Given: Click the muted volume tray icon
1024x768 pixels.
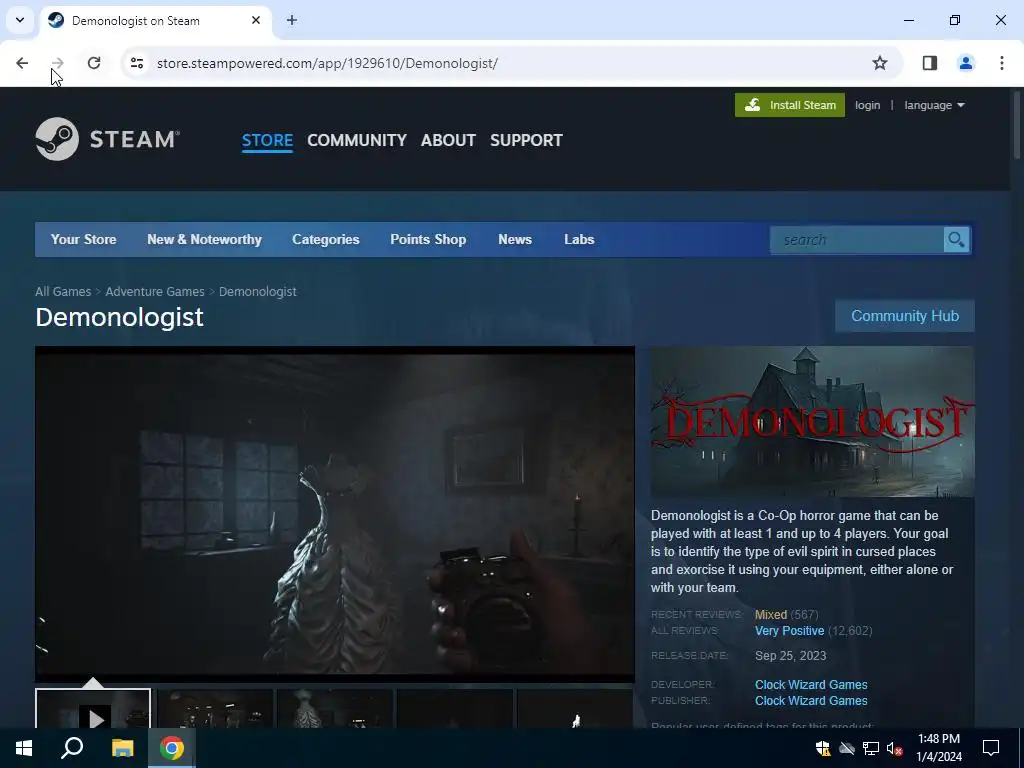Looking at the screenshot, I should pyautogui.click(x=895, y=748).
